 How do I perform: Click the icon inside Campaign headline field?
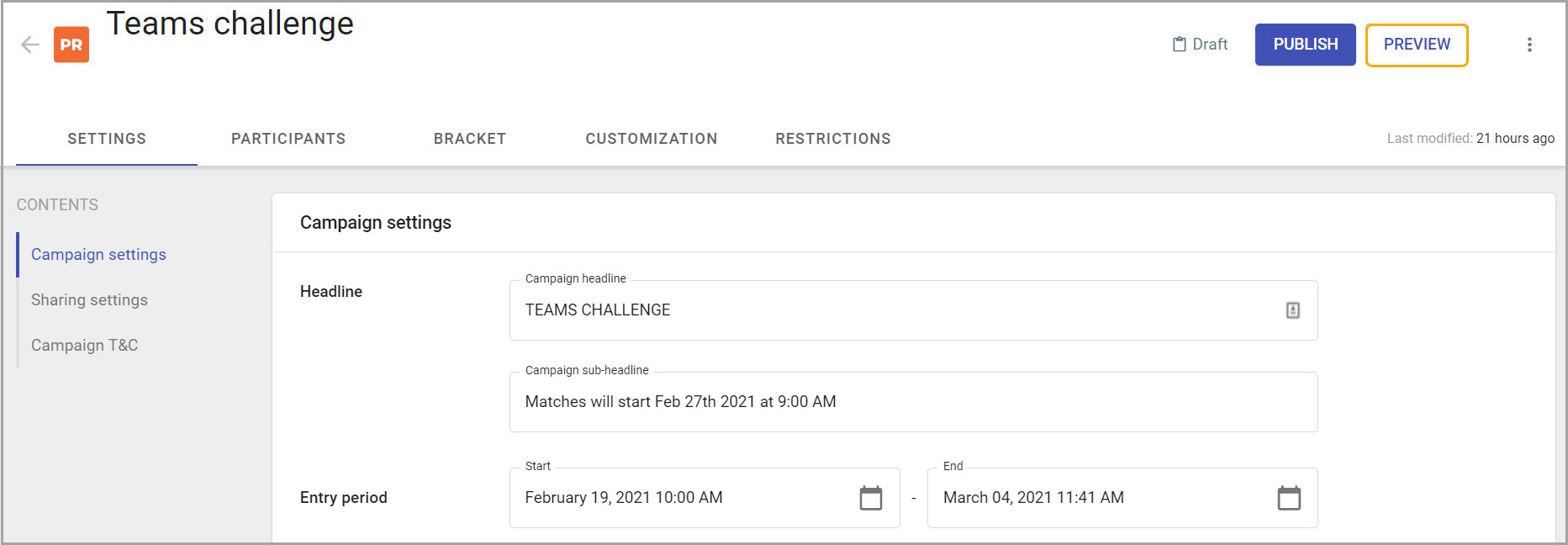click(1293, 310)
